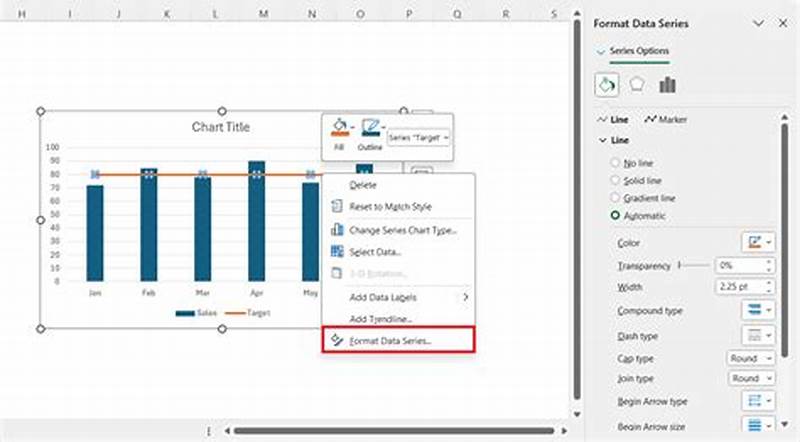
Task: Select the Gradient line radio option
Action: click(x=615, y=198)
